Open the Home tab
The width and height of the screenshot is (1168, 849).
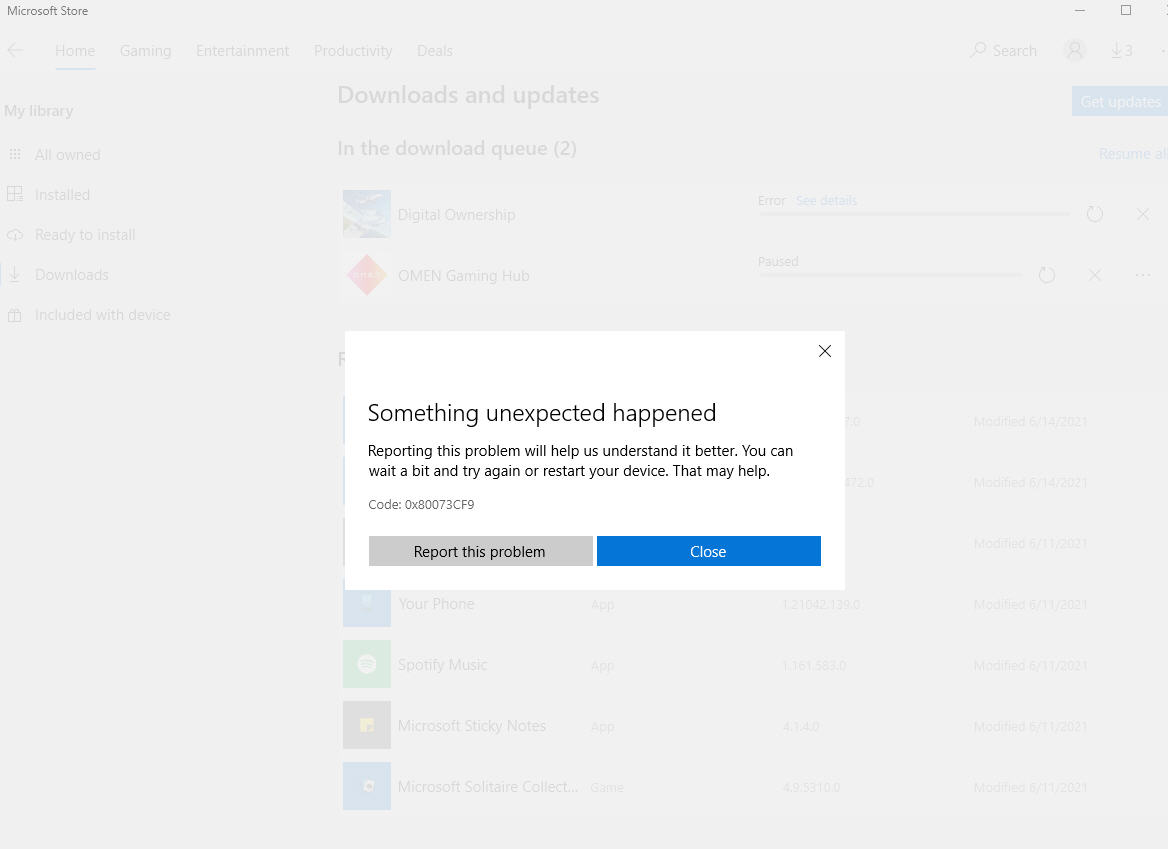click(x=74, y=51)
